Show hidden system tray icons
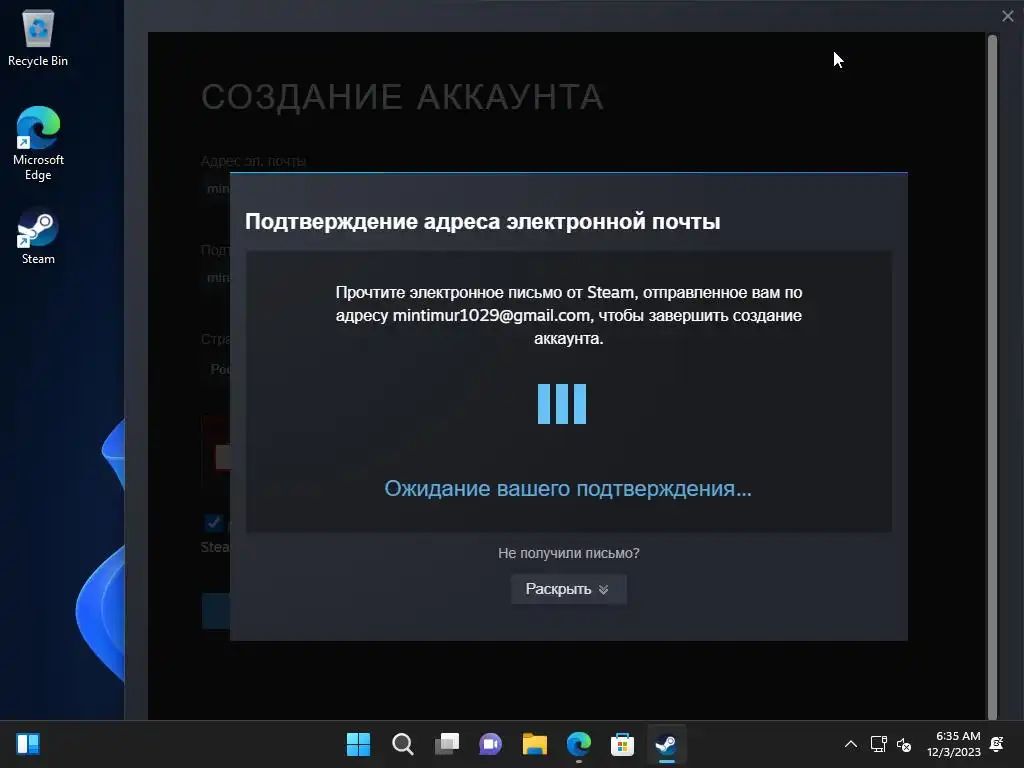Image resolution: width=1024 pixels, height=768 pixels. [851, 744]
